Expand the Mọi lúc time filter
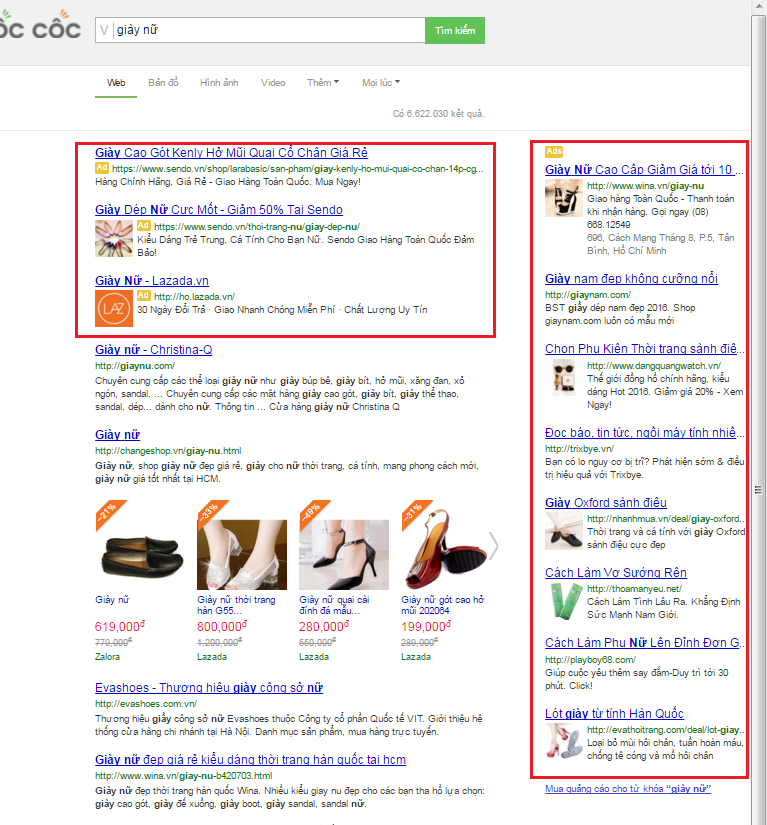The width and height of the screenshot is (767, 825). coord(381,83)
